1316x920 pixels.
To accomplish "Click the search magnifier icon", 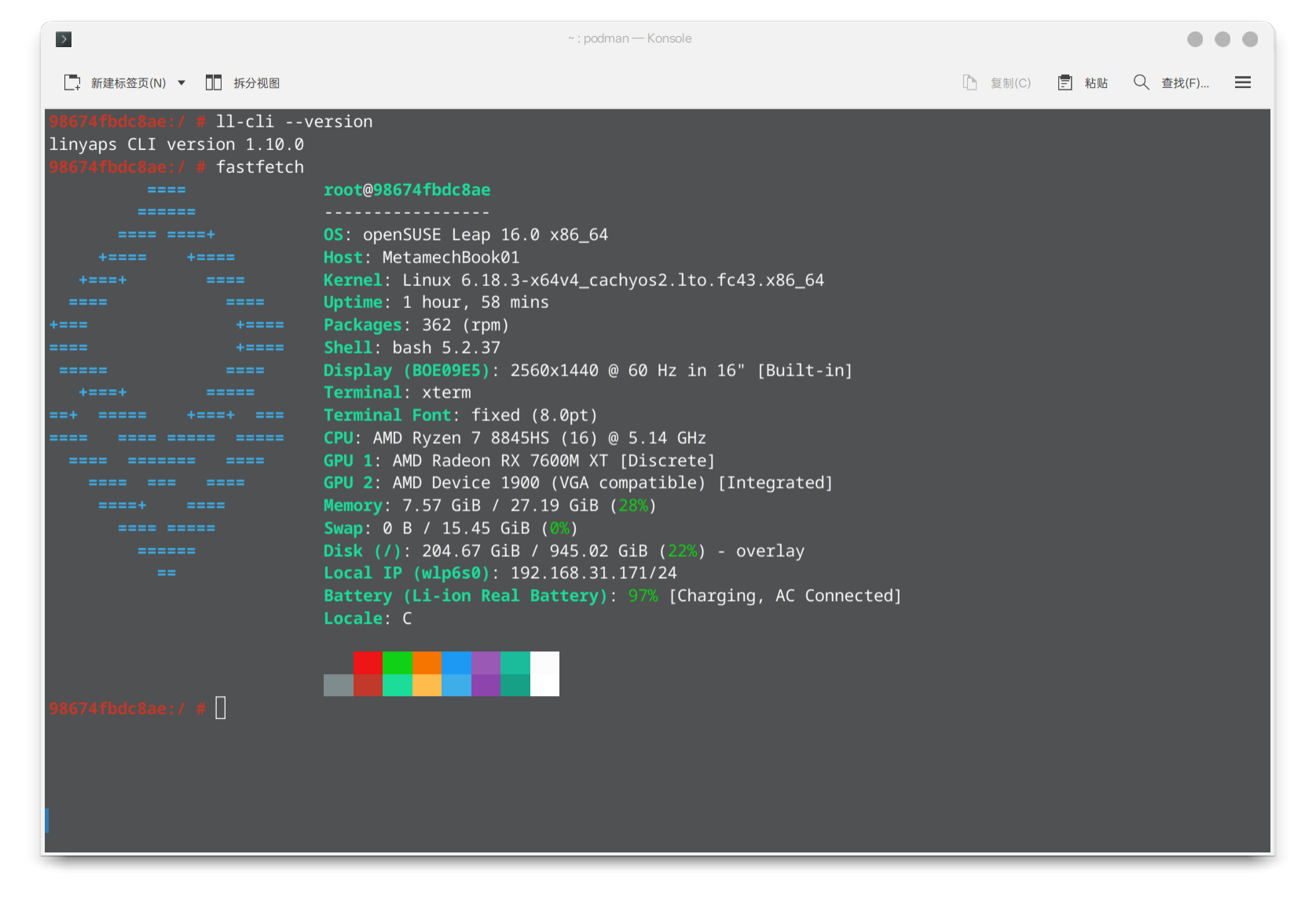I will (x=1141, y=82).
